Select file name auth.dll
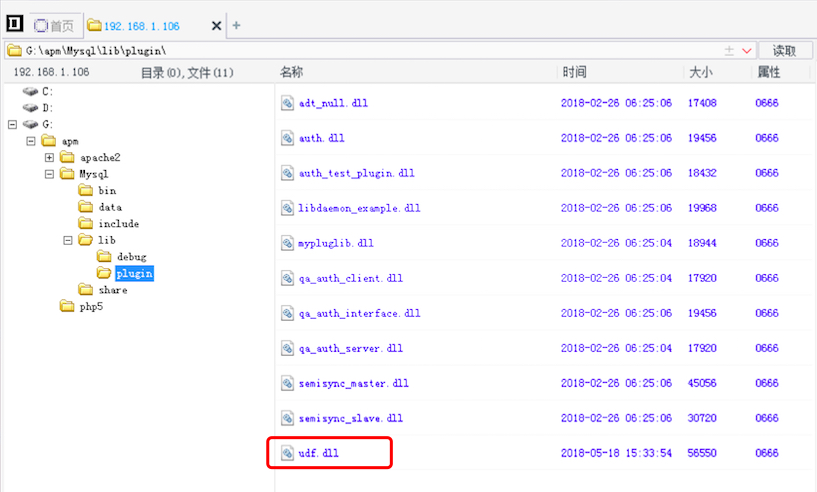The image size is (817, 492). coord(321,138)
